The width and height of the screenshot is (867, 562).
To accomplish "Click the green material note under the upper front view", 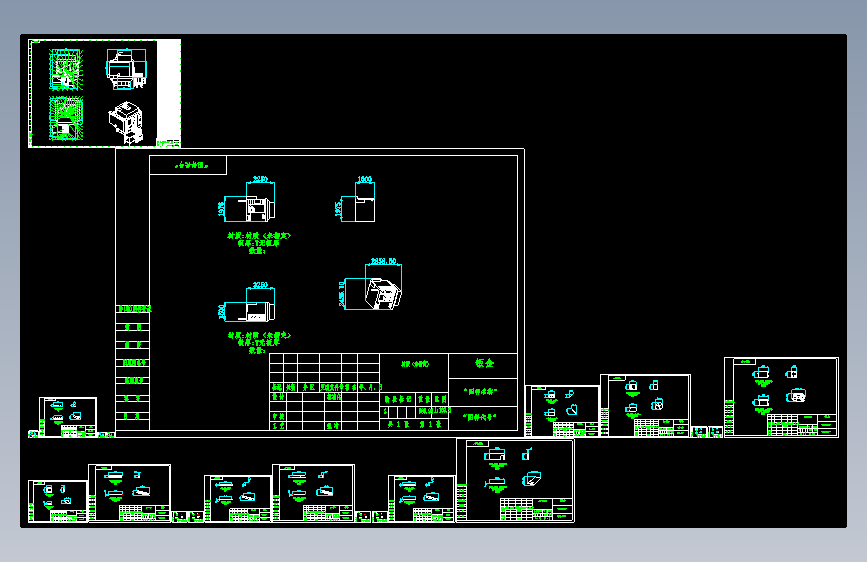I will click(259, 243).
